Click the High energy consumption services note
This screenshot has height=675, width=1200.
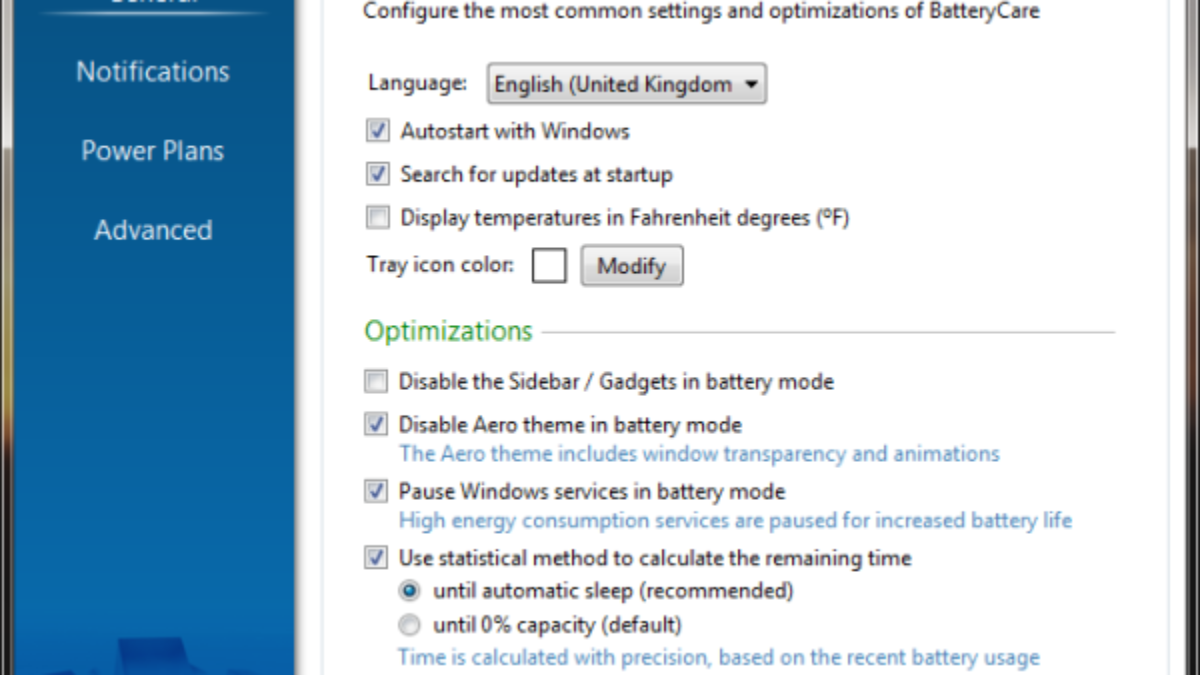point(735,521)
